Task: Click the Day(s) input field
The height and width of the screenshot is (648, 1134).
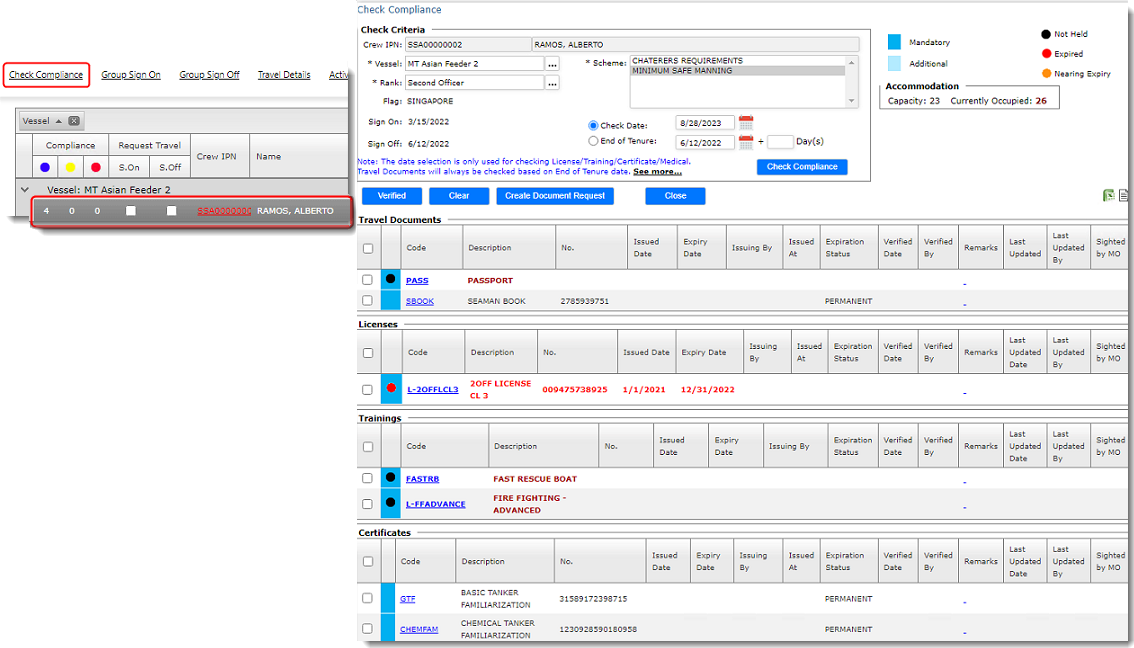Action: (780, 142)
